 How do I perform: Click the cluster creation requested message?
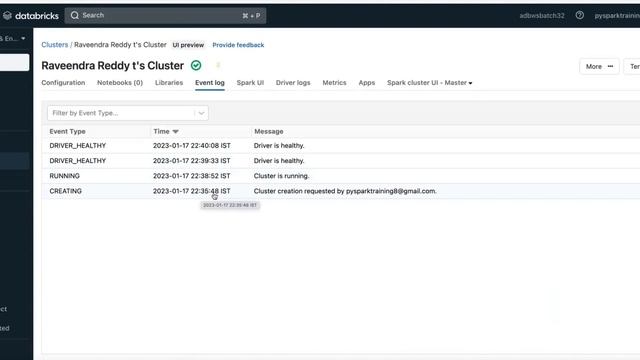click(x=345, y=191)
